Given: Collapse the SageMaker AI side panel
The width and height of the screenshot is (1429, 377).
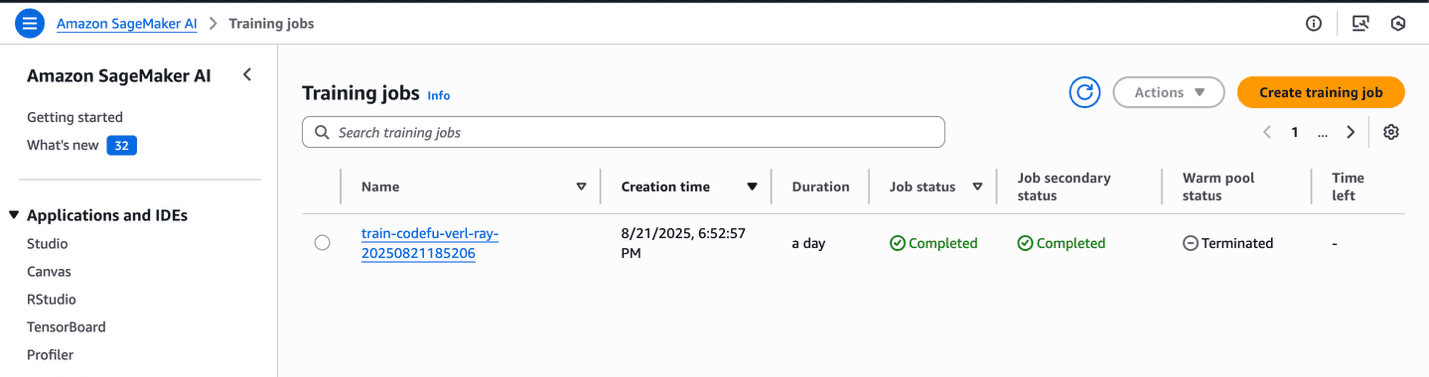Looking at the screenshot, I should point(247,75).
